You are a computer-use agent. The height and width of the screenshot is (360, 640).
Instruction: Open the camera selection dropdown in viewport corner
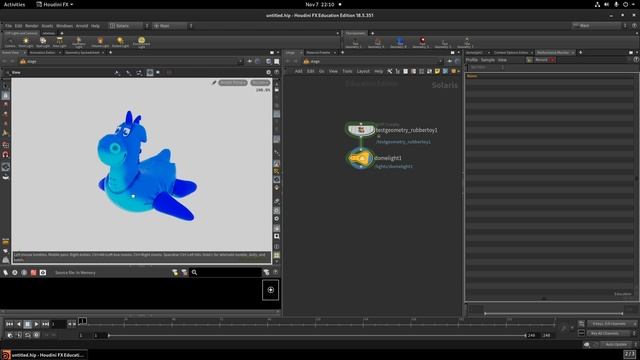point(260,82)
